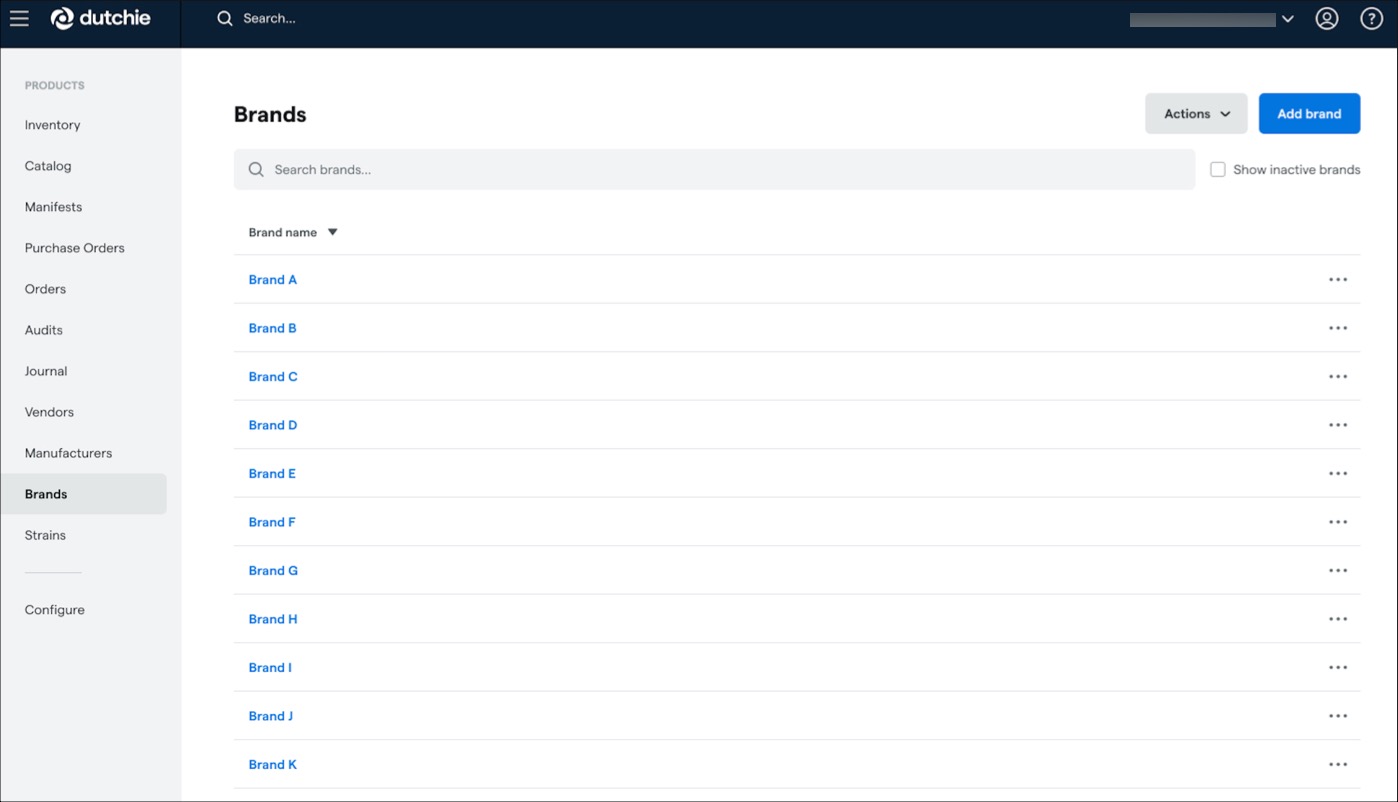Viewport: 1398px width, 802px height.
Task: Open more options for Brand E
Action: (x=1338, y=474)
